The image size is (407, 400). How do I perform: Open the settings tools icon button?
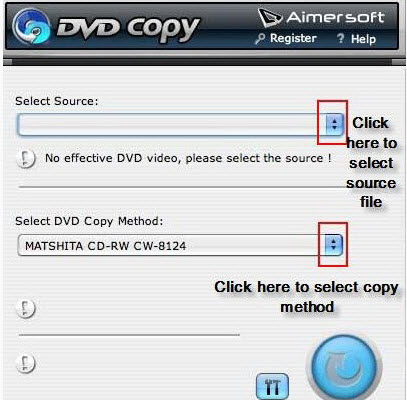click(272, 386)
